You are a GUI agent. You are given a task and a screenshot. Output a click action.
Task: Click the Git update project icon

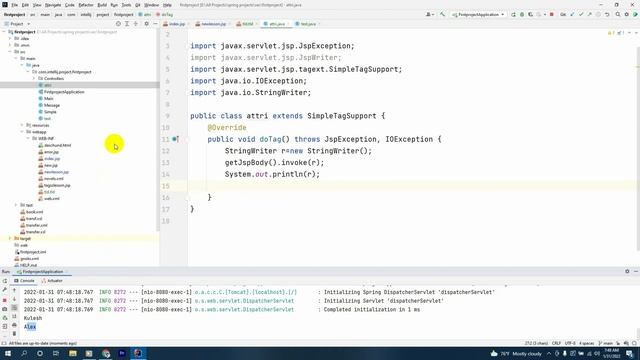pos(572,15)
